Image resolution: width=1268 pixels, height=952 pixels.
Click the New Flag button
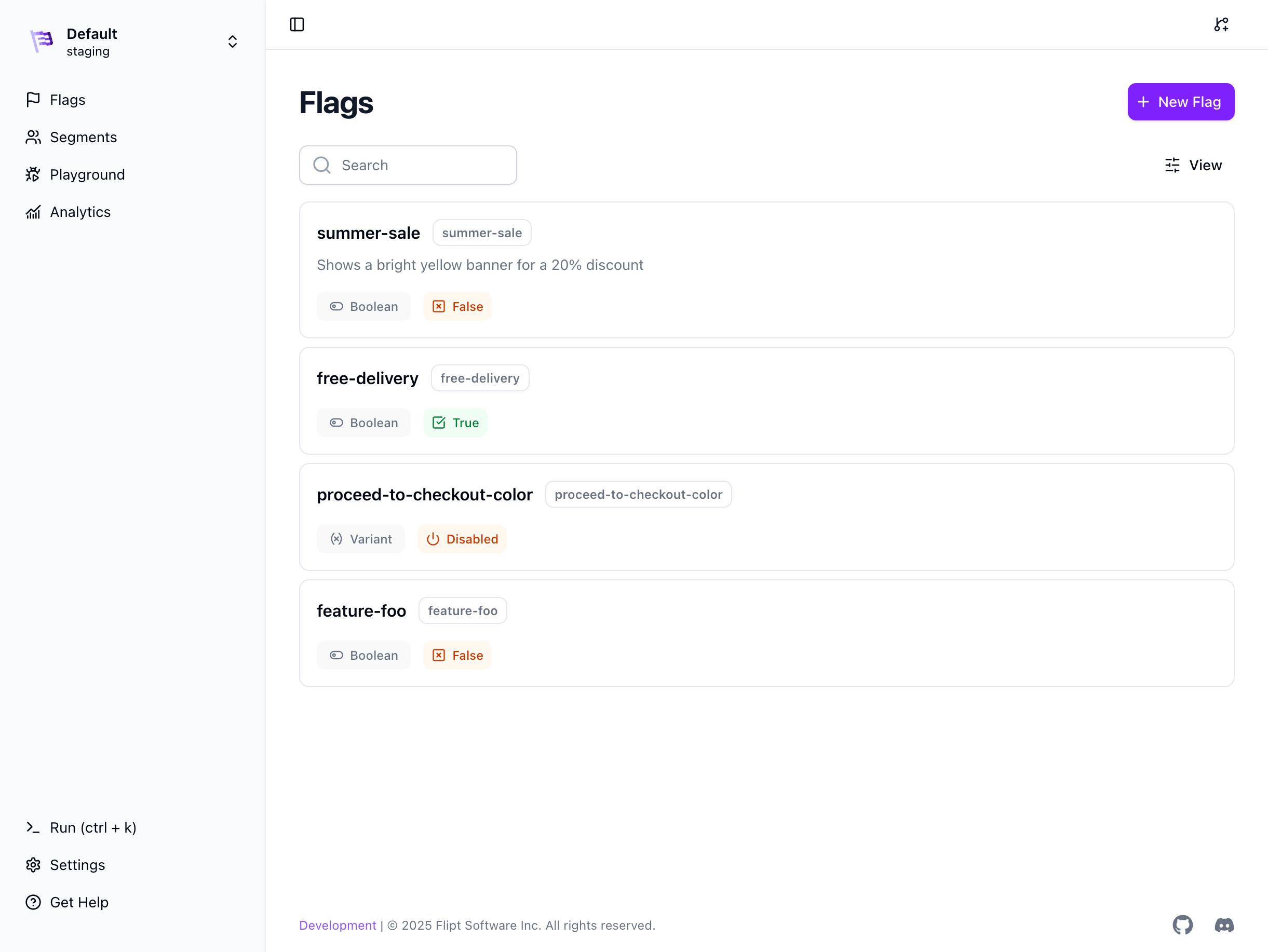1180,102
